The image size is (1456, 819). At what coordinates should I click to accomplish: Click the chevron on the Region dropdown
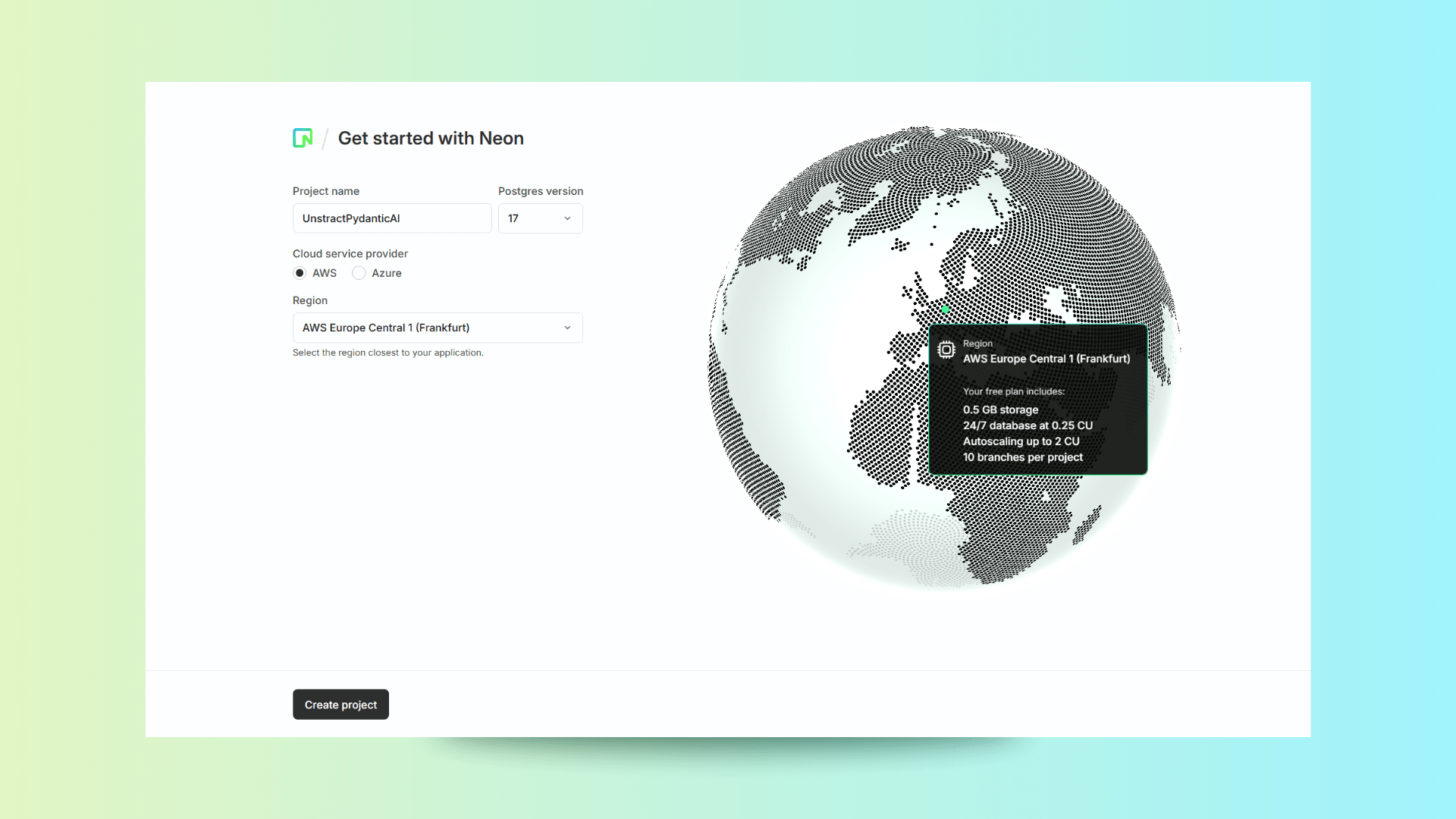tap(567, 328)
